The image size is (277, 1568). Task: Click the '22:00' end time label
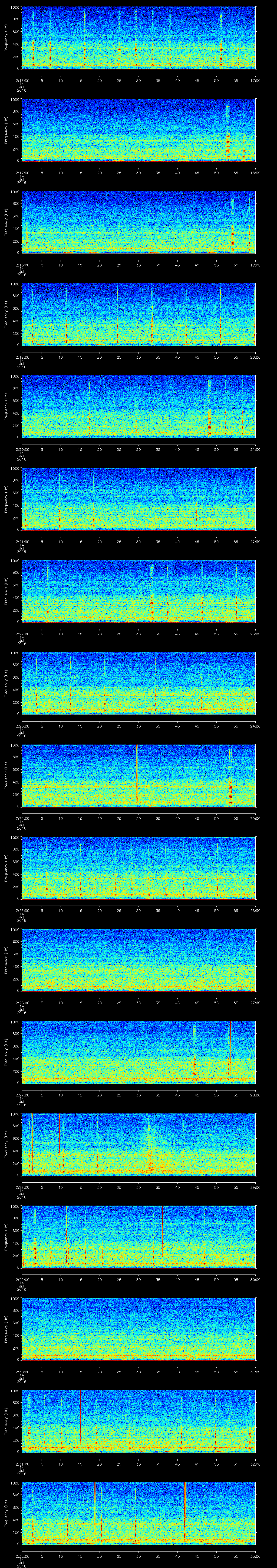255,542
